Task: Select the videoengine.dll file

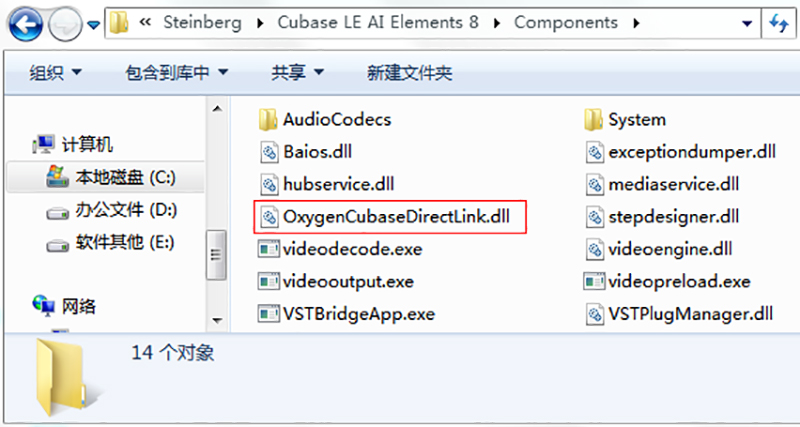Action: (659, 249)
